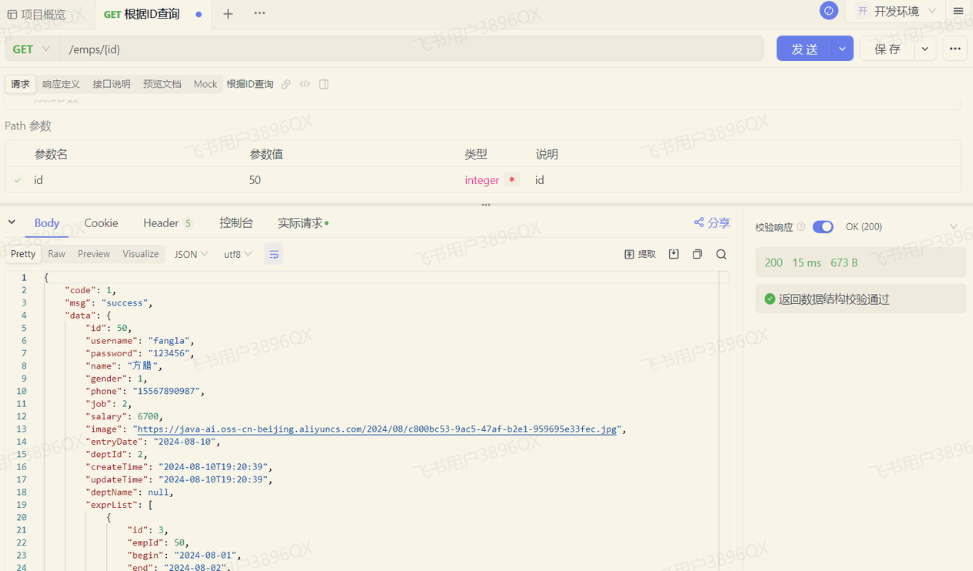This screenshot has width=973, height=571.
Task: Click the 200 status code text
Action: [x=773, y=263]
